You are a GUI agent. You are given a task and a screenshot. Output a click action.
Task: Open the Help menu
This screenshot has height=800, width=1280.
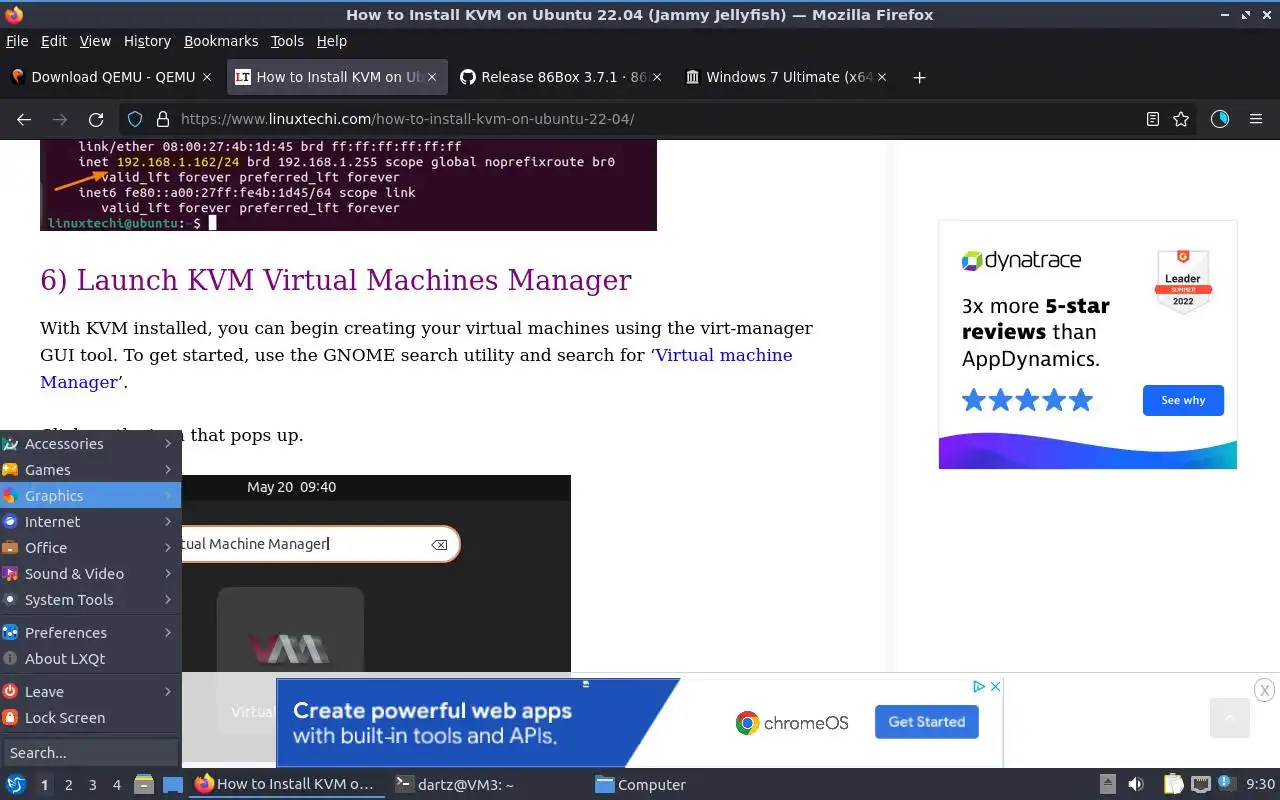[331, 41]
